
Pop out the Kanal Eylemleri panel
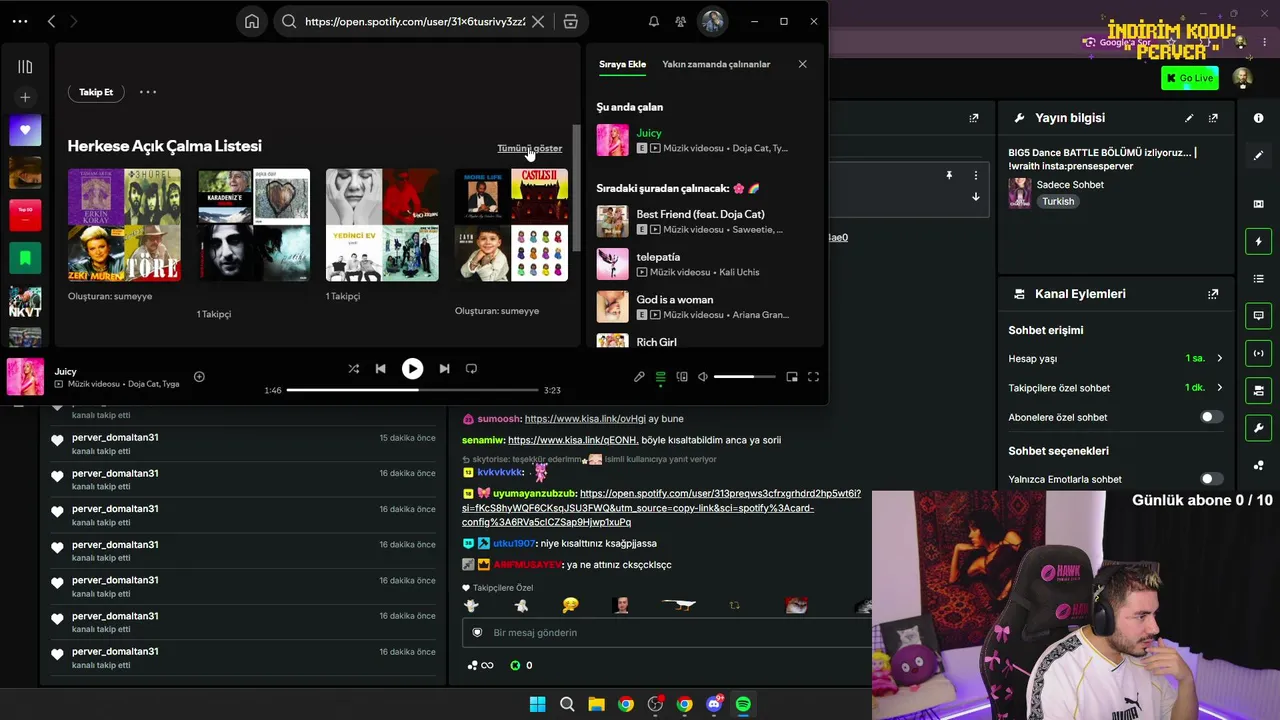click(1213, 294)
